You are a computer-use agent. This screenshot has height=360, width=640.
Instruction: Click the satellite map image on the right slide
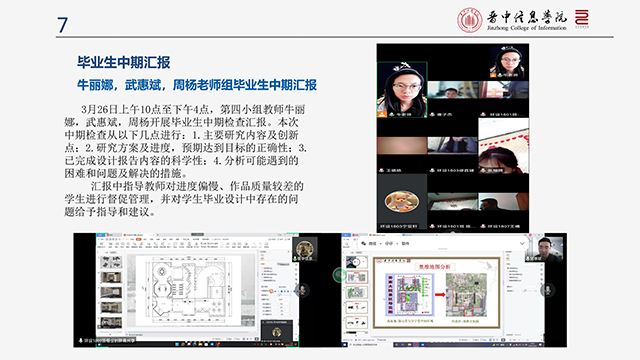click(466, 295)
